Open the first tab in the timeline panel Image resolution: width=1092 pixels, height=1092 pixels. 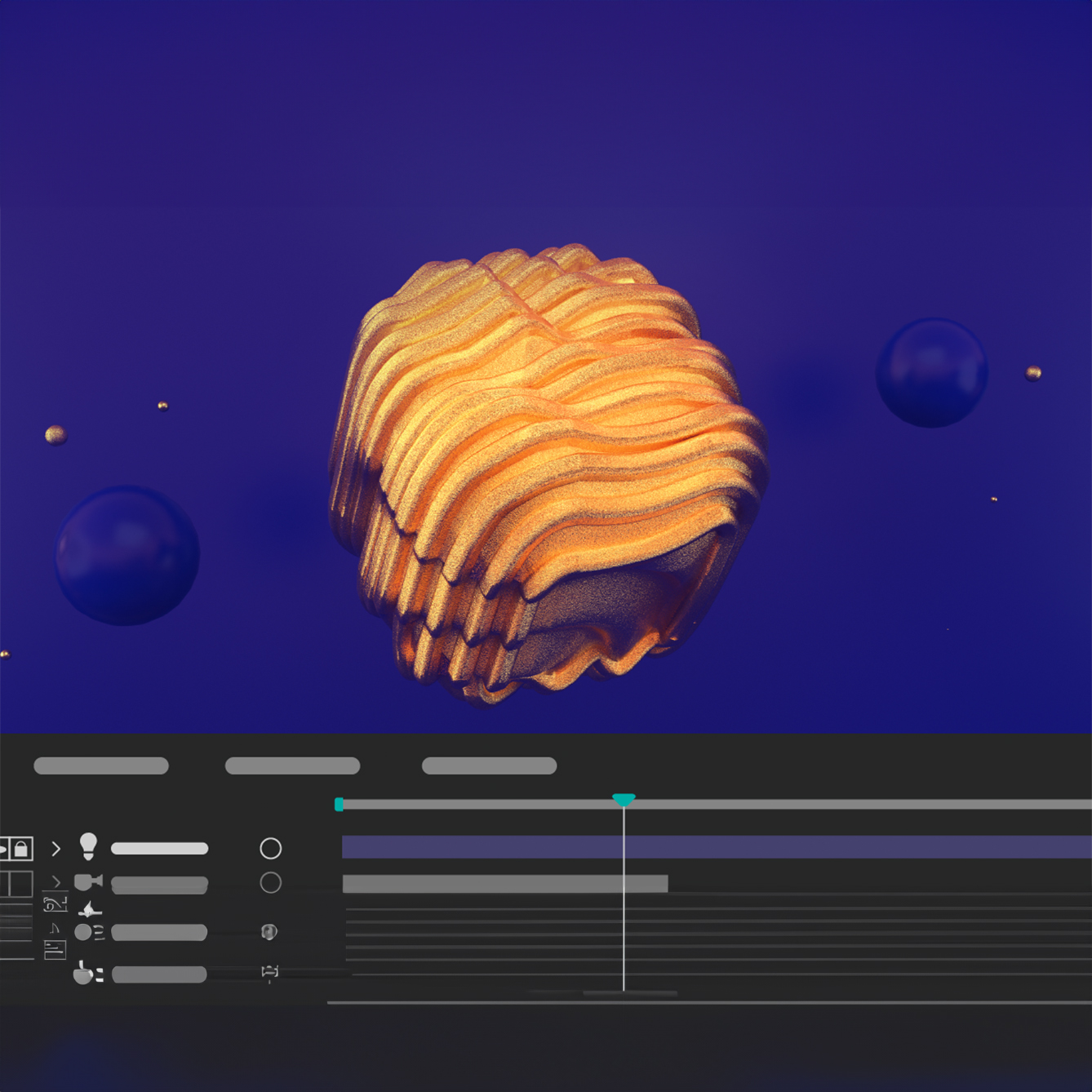(101, 766)
